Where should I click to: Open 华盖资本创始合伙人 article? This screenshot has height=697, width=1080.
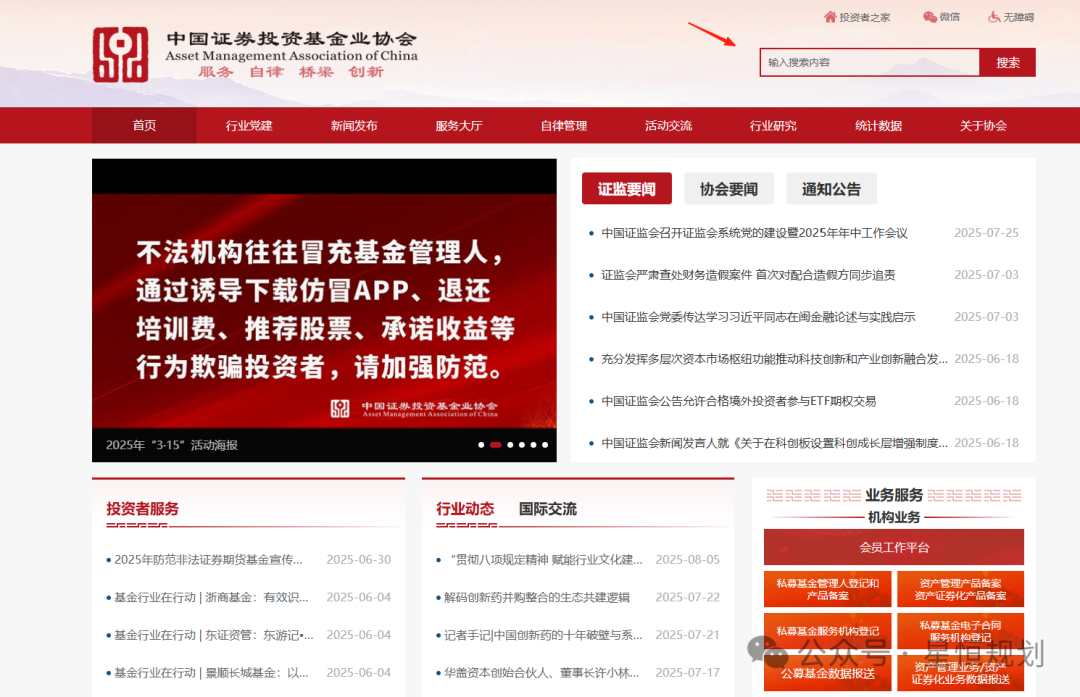[541, 672]
